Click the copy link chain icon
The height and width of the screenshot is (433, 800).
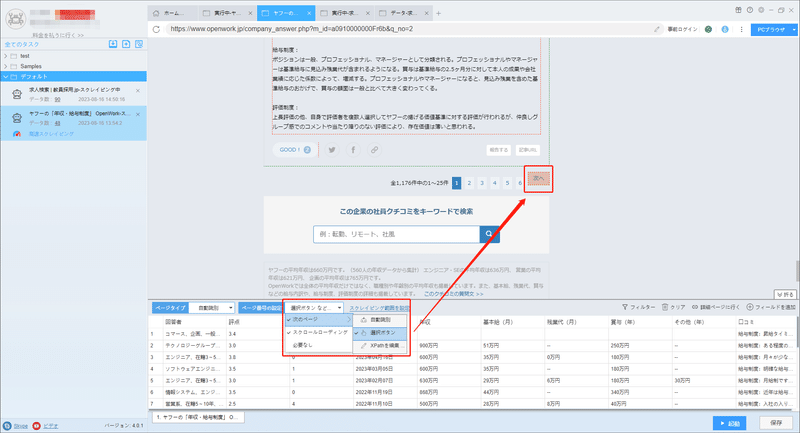pyautogui.click(x=374, y=150)
